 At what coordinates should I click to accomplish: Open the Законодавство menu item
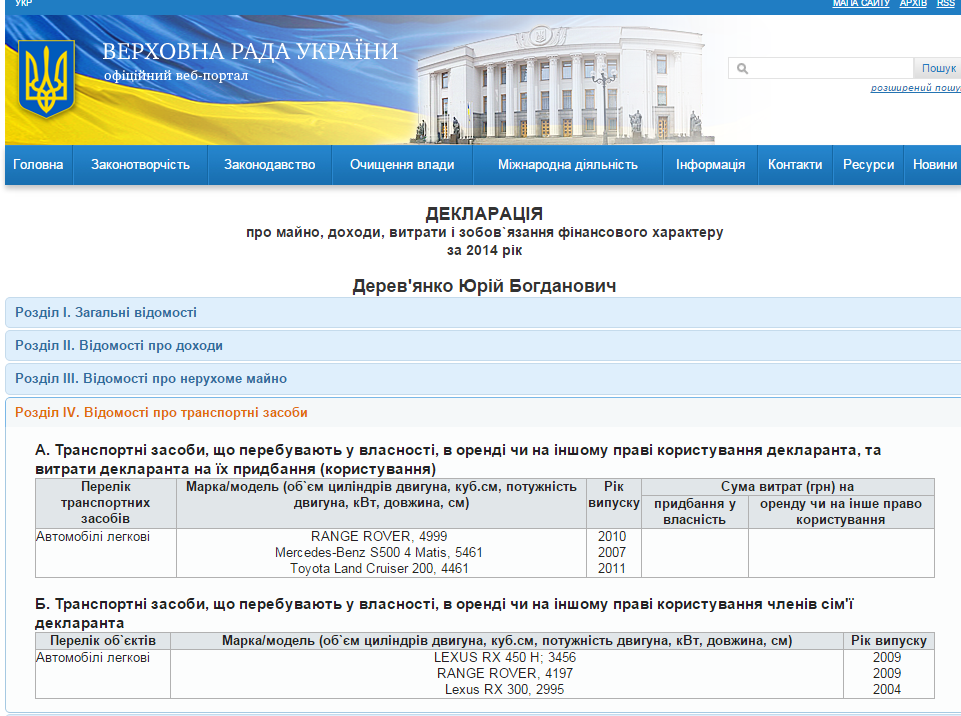click(269, 165)
